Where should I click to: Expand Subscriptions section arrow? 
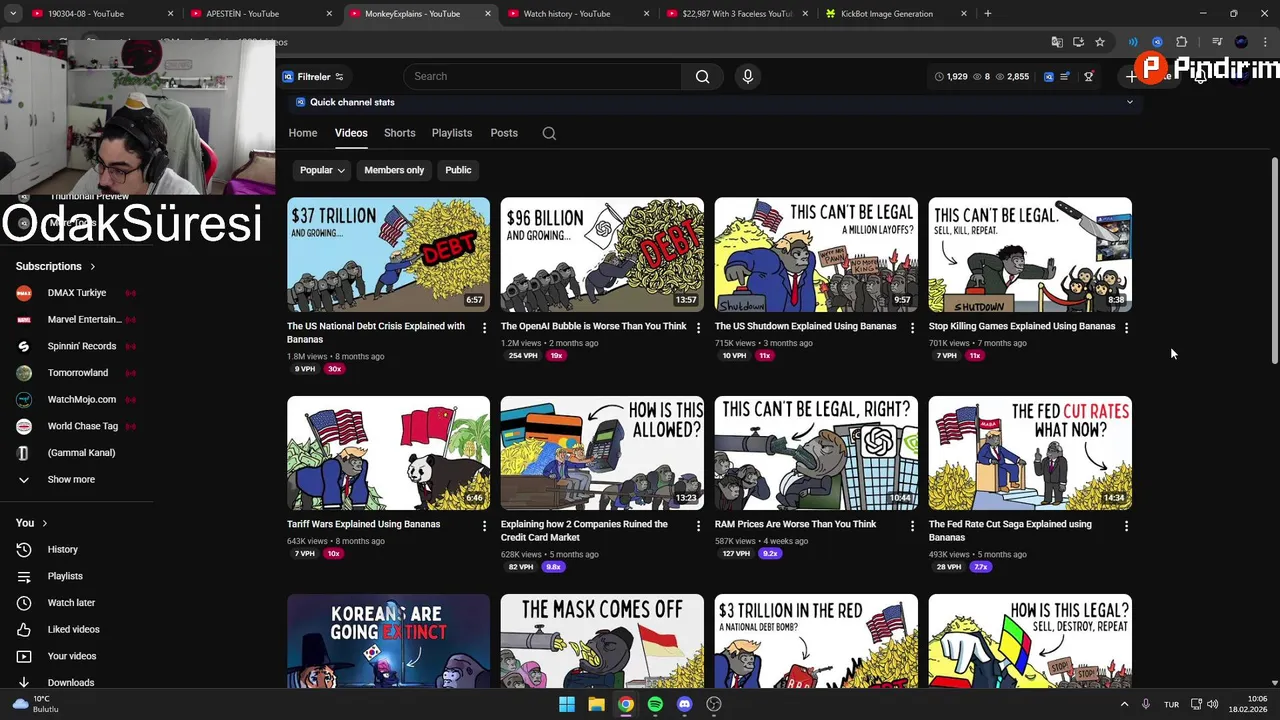(93, 267)
